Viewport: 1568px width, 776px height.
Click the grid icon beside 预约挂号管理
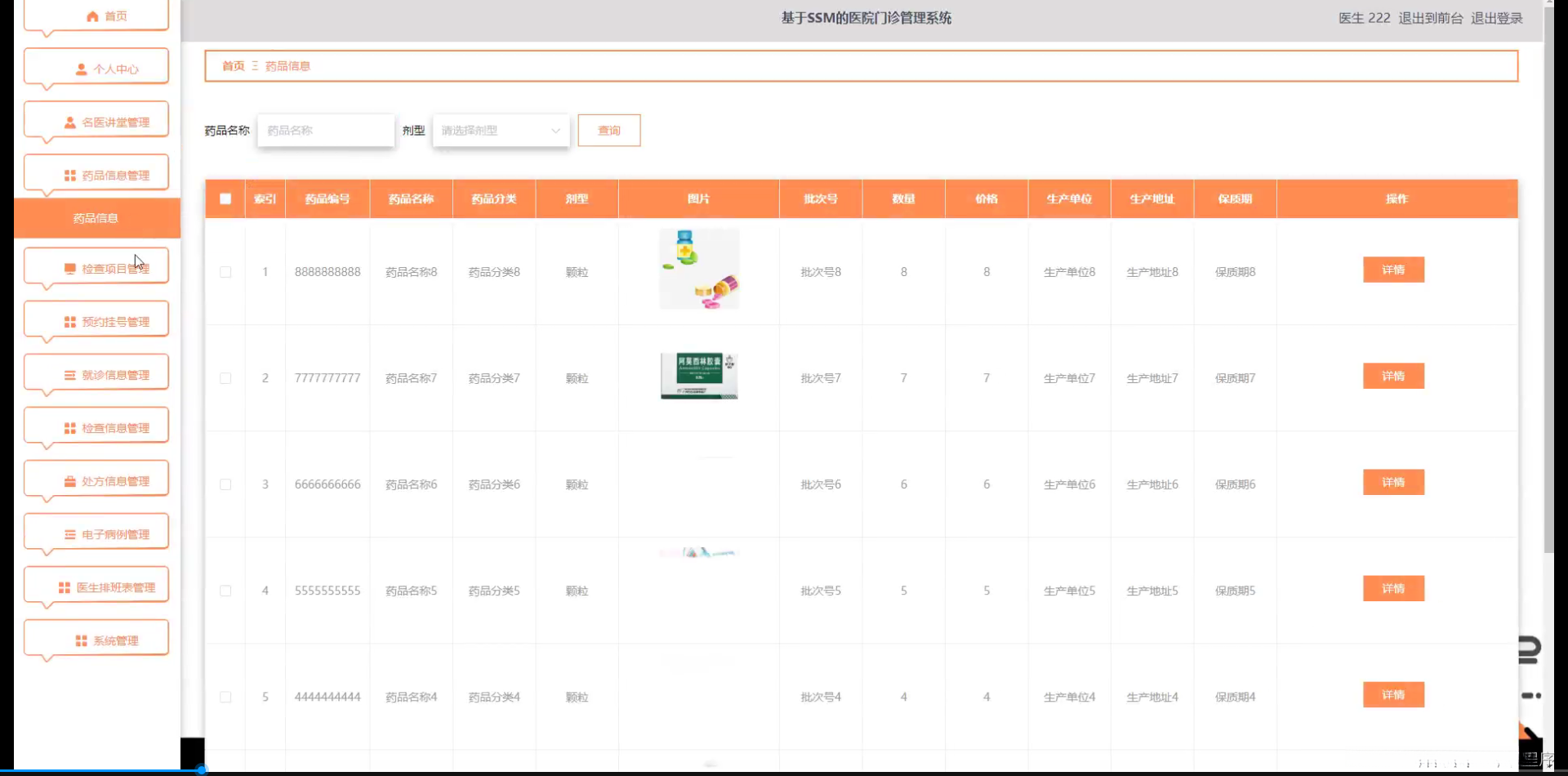point(70,322)
